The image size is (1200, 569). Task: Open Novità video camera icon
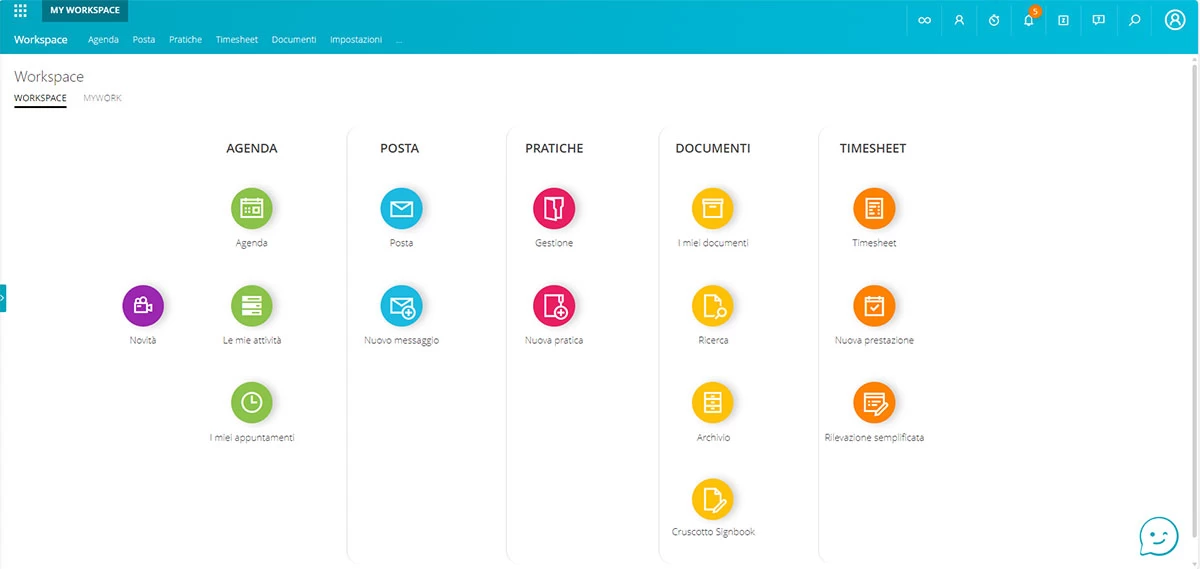pyautogui.click(x=143, y=306)
